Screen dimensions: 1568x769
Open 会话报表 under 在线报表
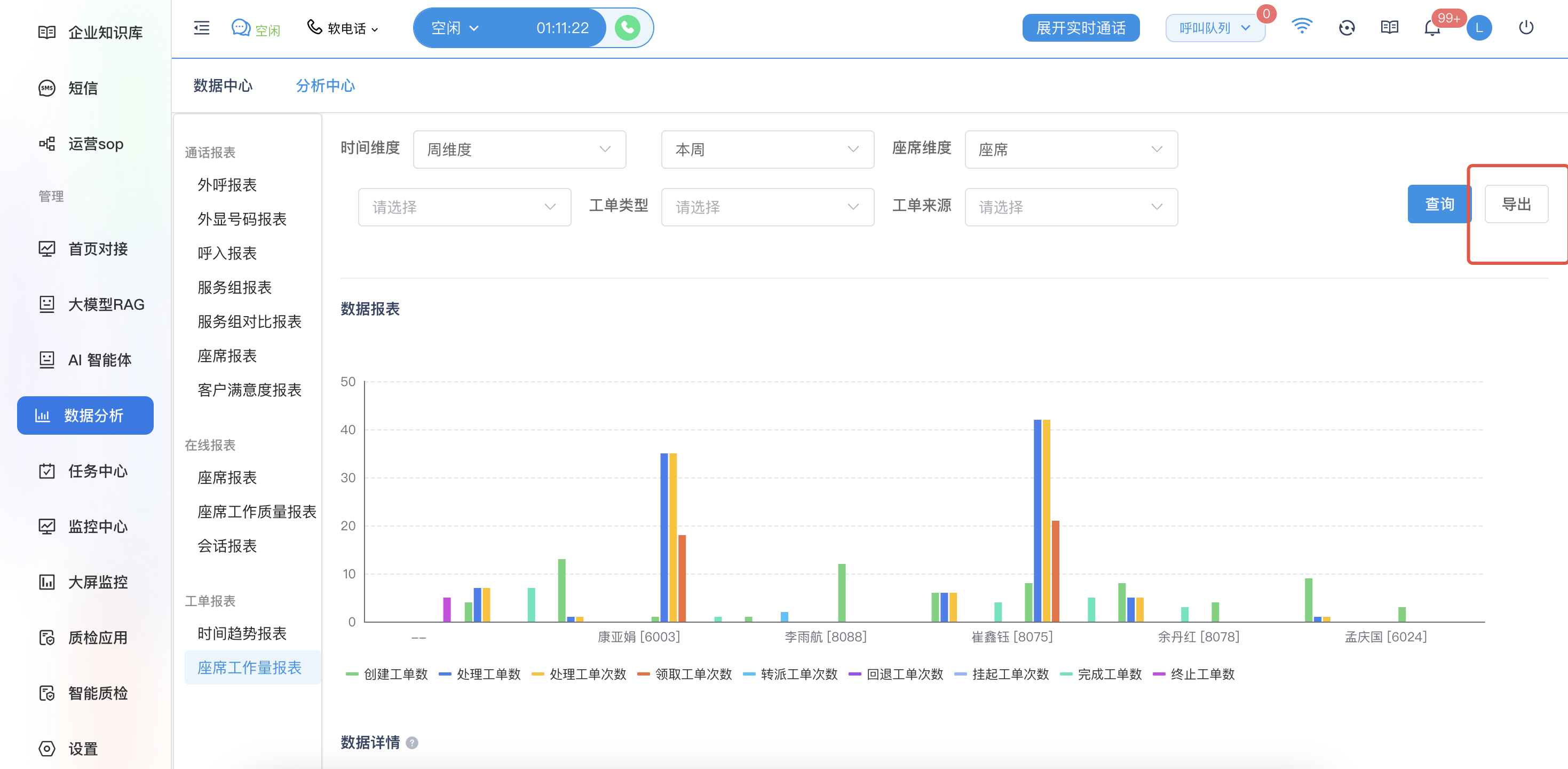tap(227, 546)
